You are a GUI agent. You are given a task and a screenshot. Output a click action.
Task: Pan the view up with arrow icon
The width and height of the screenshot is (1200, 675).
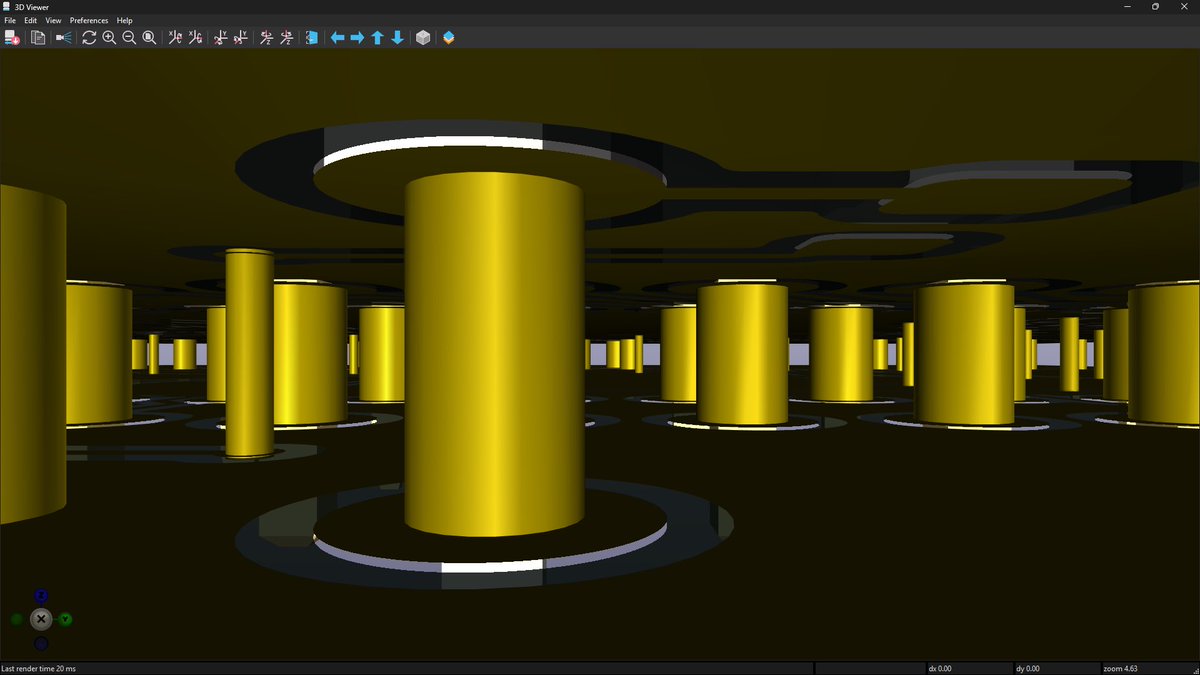(x=377, y=38)
